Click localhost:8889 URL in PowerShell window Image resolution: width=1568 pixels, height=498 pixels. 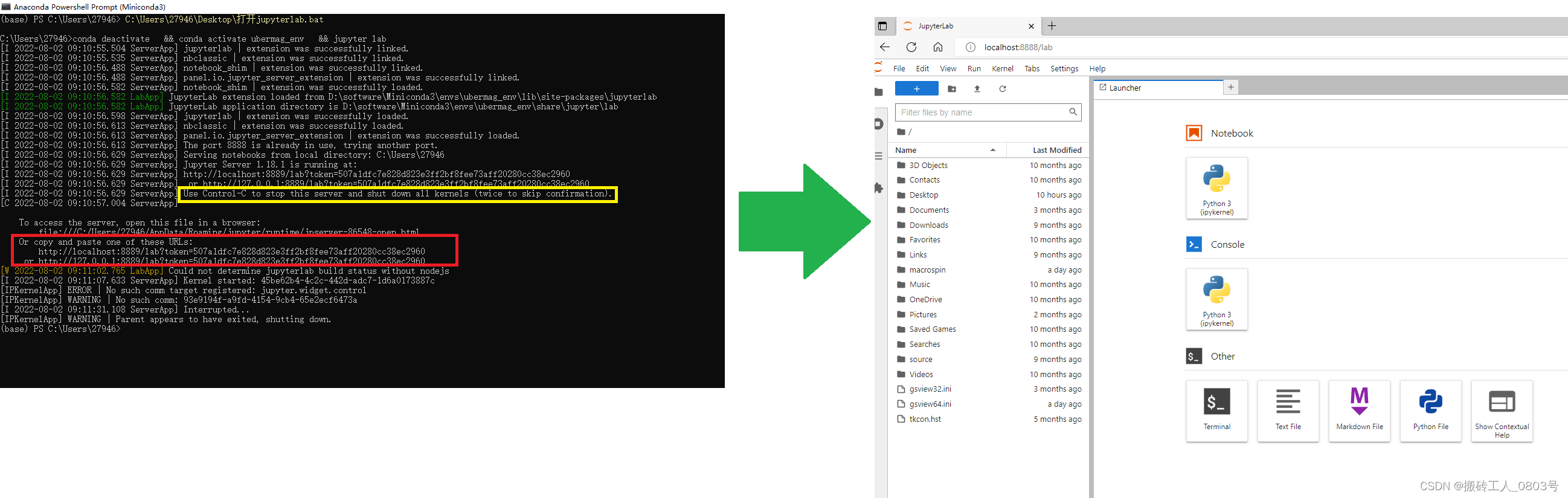pyautogui.click(x=231, y=251)
